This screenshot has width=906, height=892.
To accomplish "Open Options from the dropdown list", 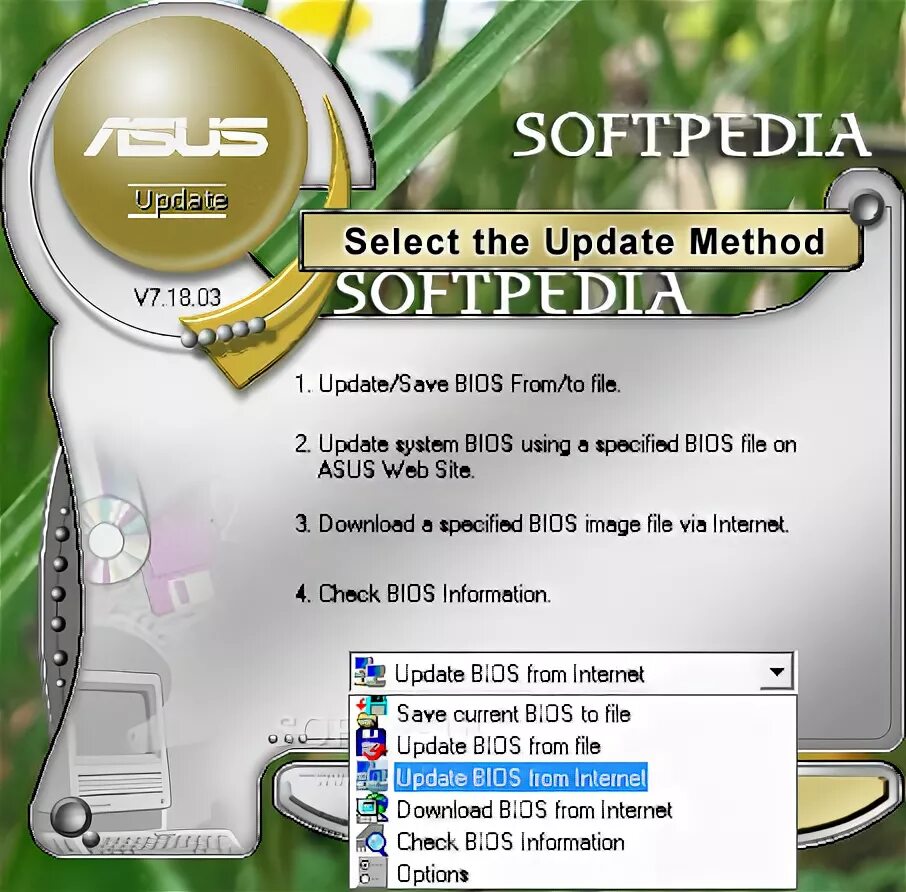I will click(433, 874).
